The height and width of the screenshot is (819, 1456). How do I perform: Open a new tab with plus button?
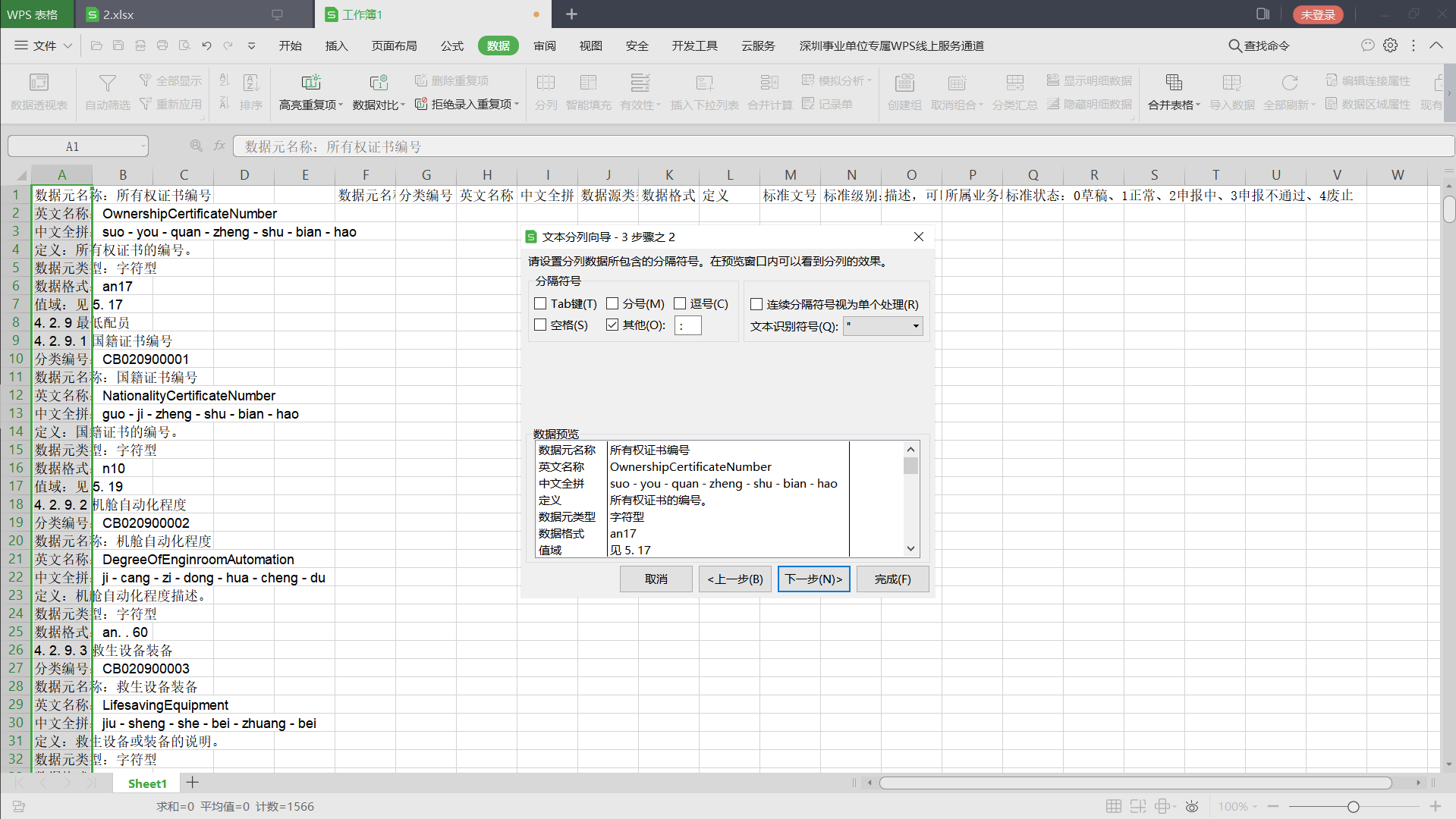(x=572, y=14)
